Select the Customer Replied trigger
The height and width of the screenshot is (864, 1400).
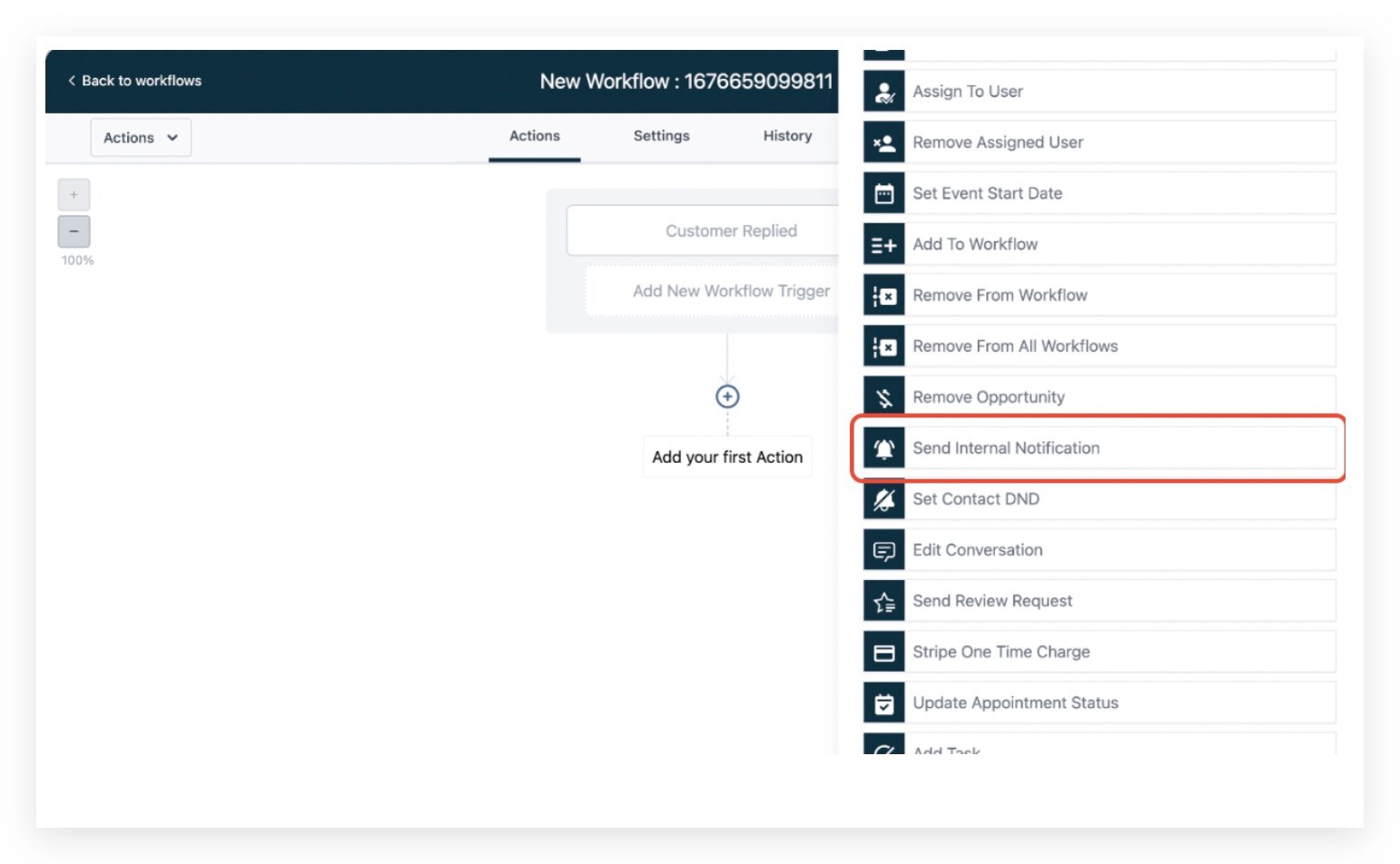coord(730,231)
